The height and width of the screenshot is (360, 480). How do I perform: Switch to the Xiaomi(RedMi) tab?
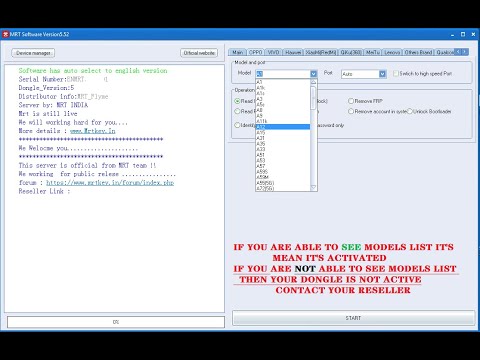coord(321,52)
